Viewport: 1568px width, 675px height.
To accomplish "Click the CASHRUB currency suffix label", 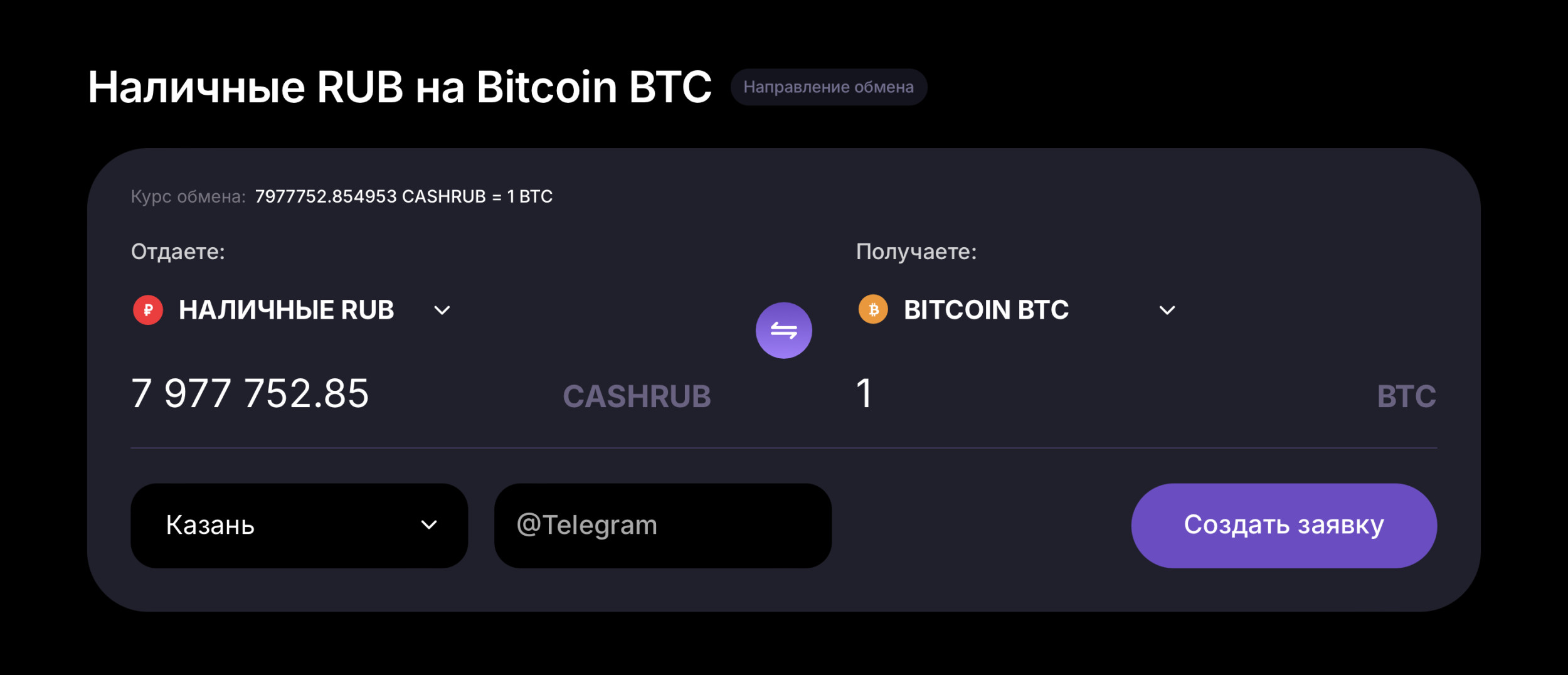I will pos(637,396).
